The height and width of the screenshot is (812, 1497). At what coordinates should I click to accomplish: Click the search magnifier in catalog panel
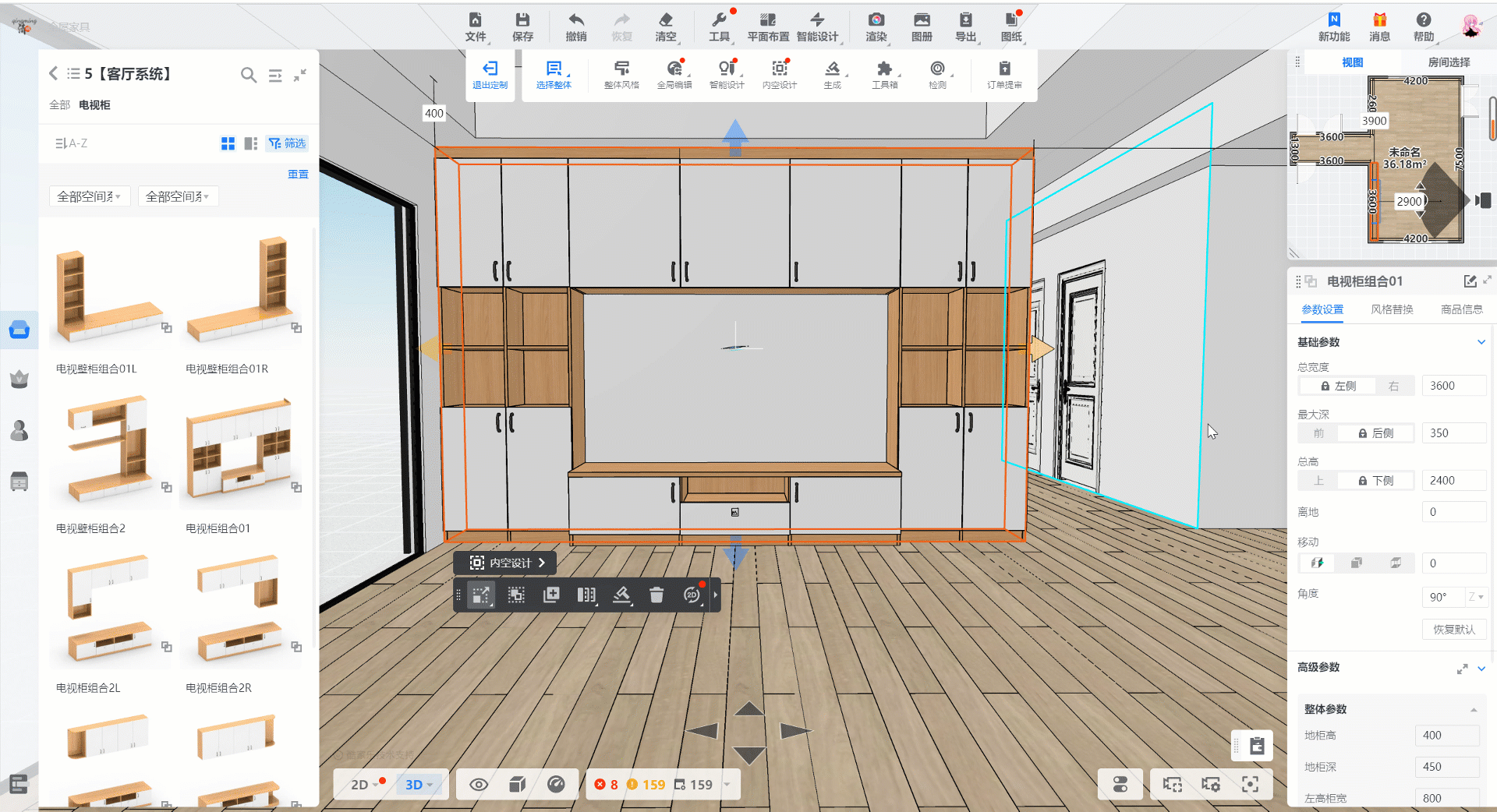point(248,75)
